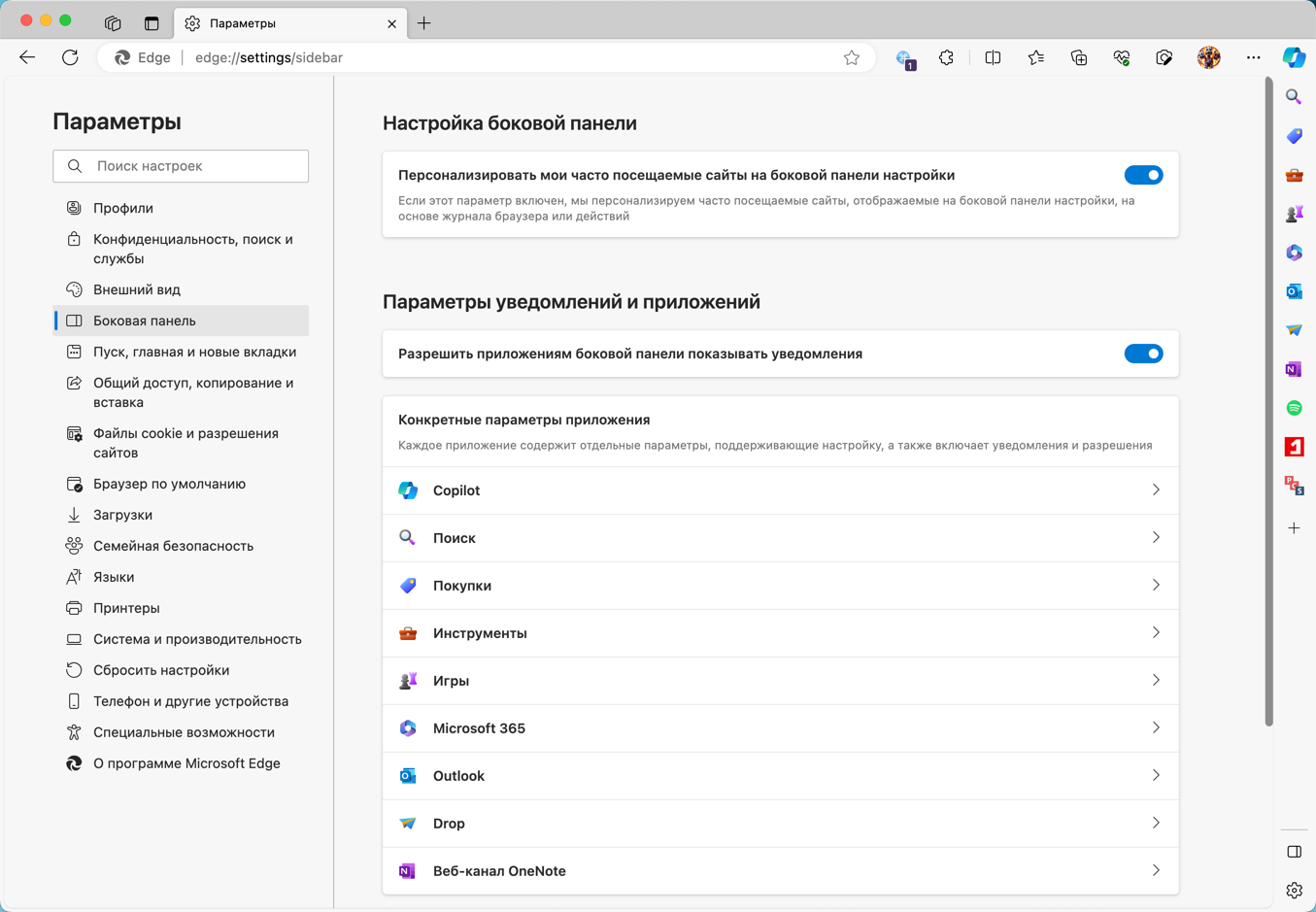
Task: Toggle personalize frequently visited sites switch
Action: point(1143,176)
